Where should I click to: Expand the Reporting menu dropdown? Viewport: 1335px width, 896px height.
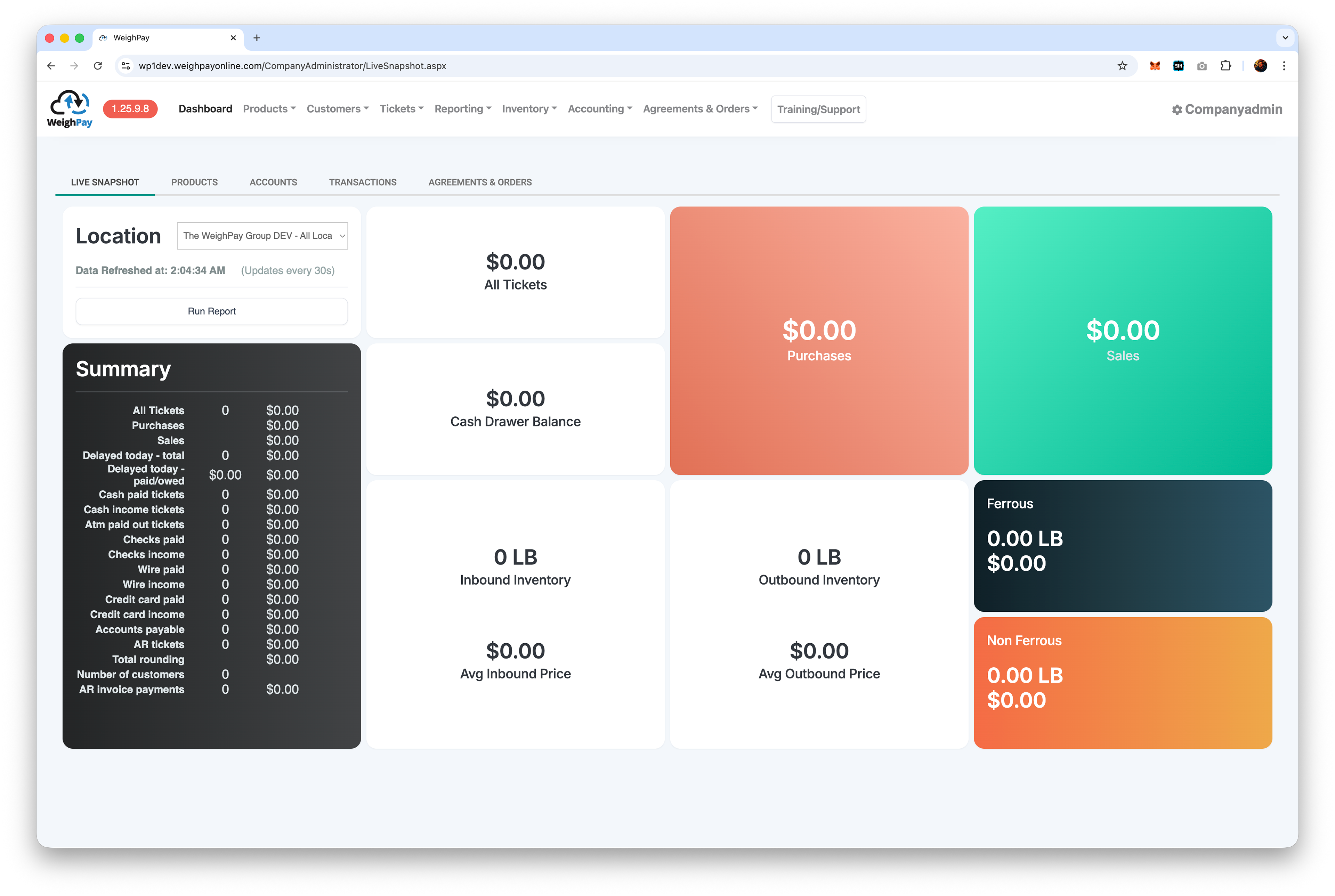(x=462, y=108)
